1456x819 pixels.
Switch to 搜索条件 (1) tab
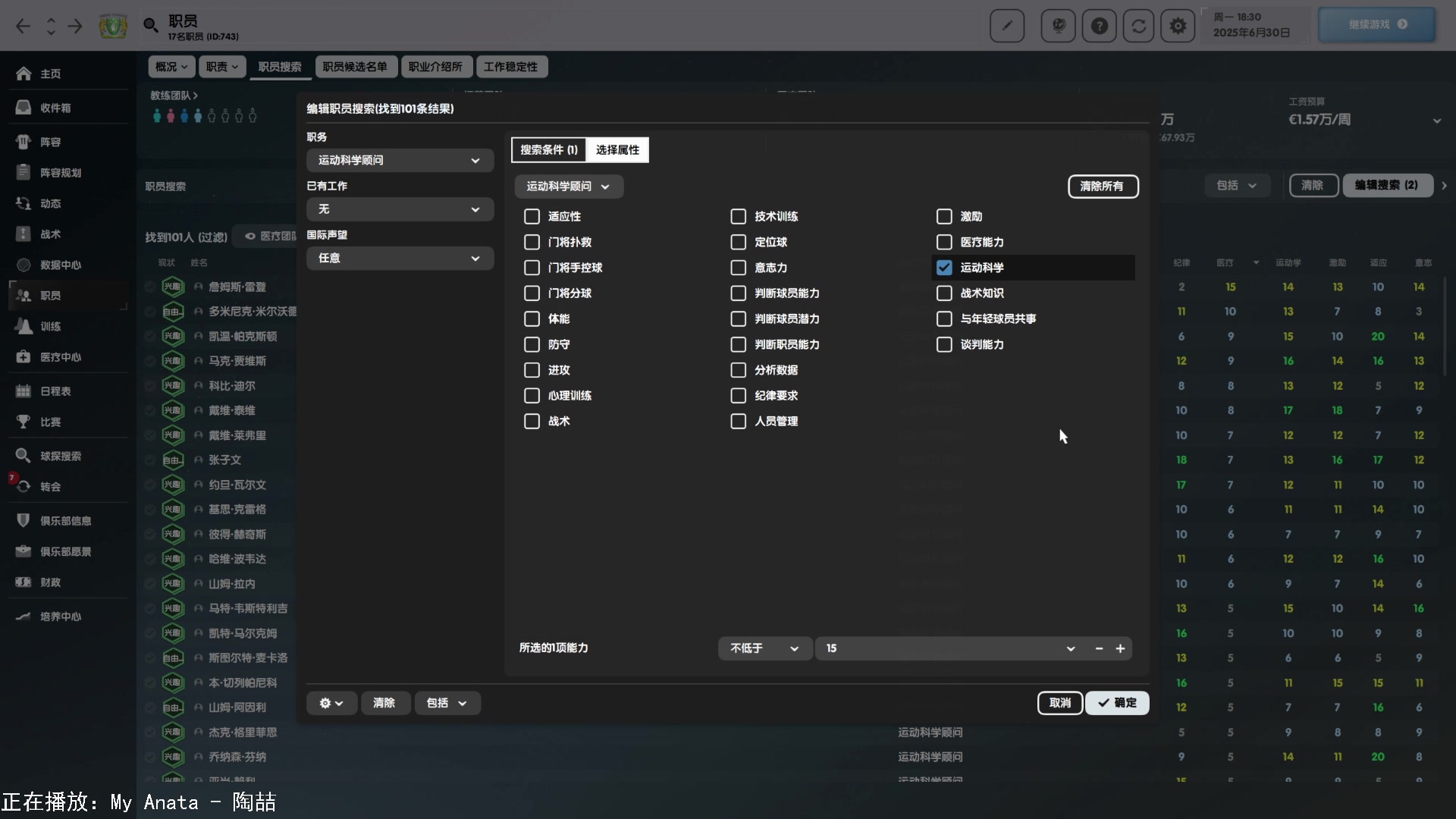(x=549, y=150)
